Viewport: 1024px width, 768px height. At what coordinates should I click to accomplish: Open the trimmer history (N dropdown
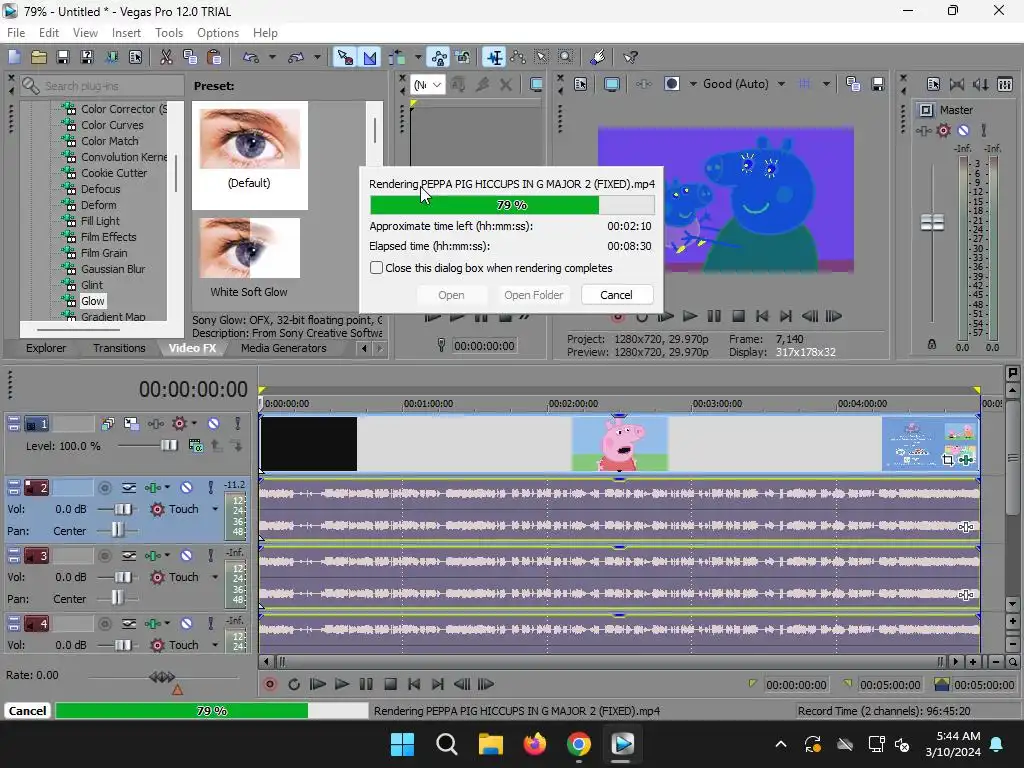point(428,85)
